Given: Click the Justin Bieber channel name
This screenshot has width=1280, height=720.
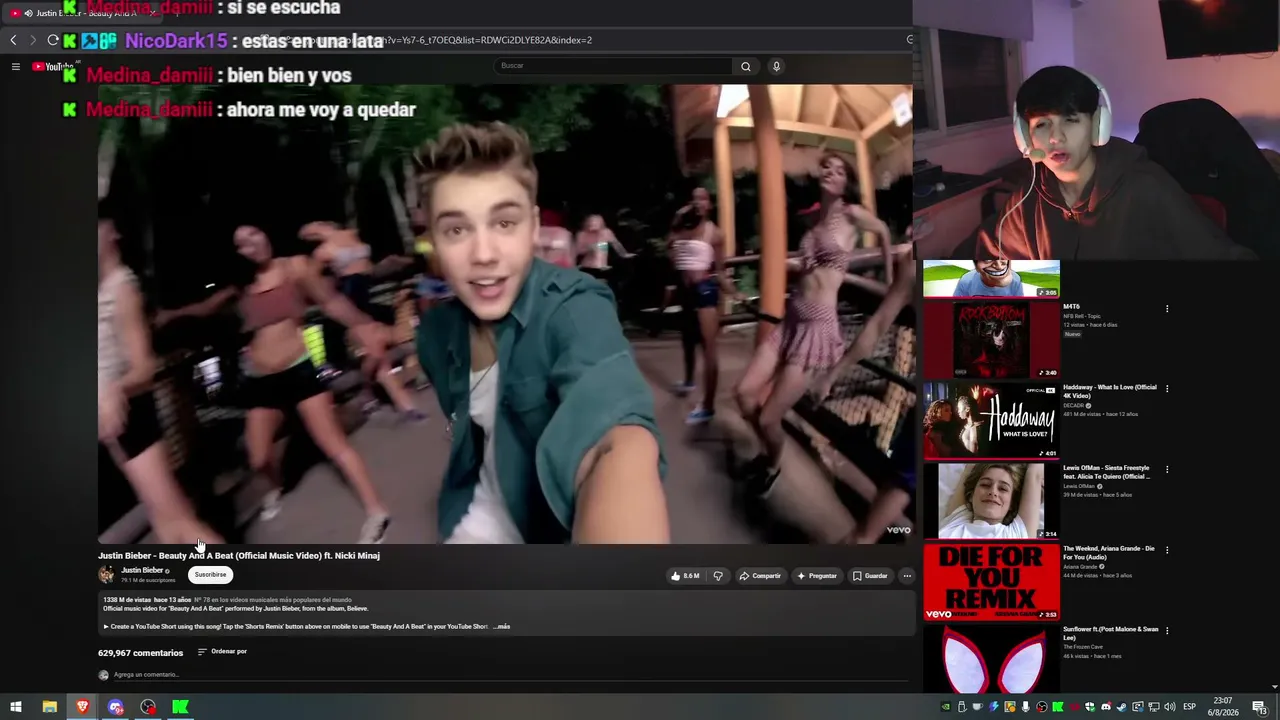Looking at the screenshot, I should (142, 570).
